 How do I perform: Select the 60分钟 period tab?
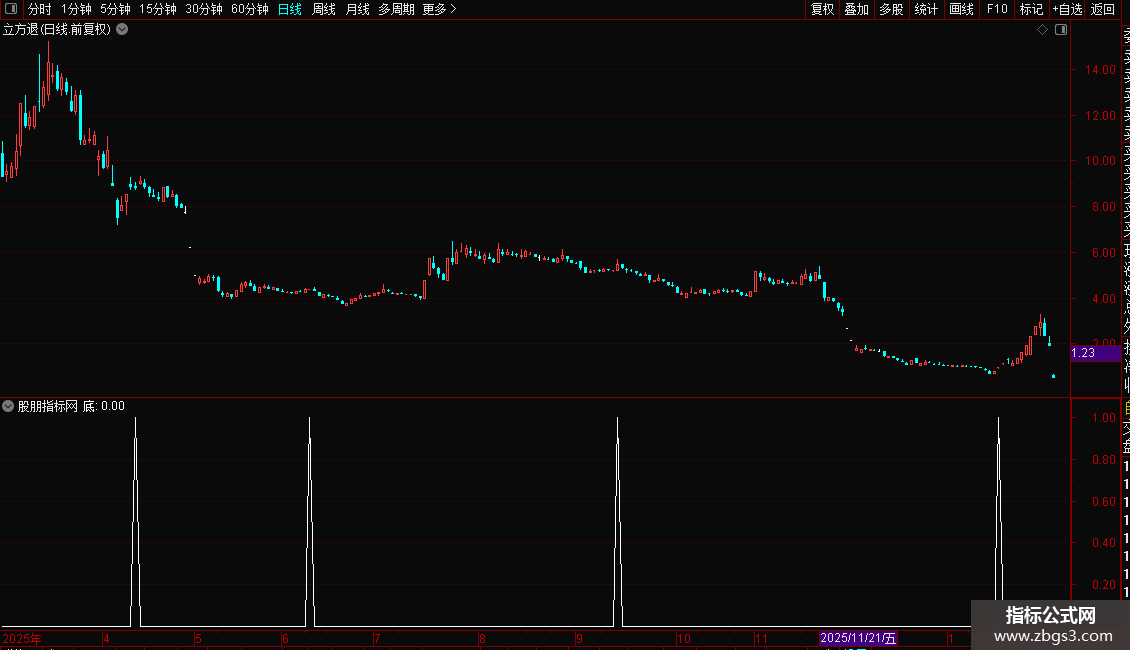click(x=250, y=9)
